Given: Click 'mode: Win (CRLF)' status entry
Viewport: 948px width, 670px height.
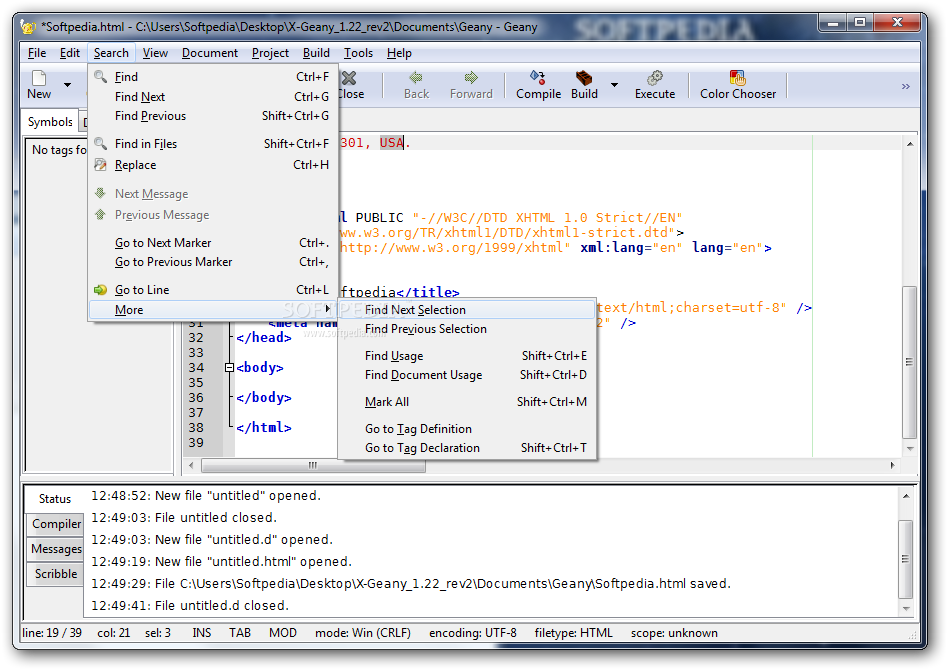Looking at the screenshot, I should (x=363, y=633).
